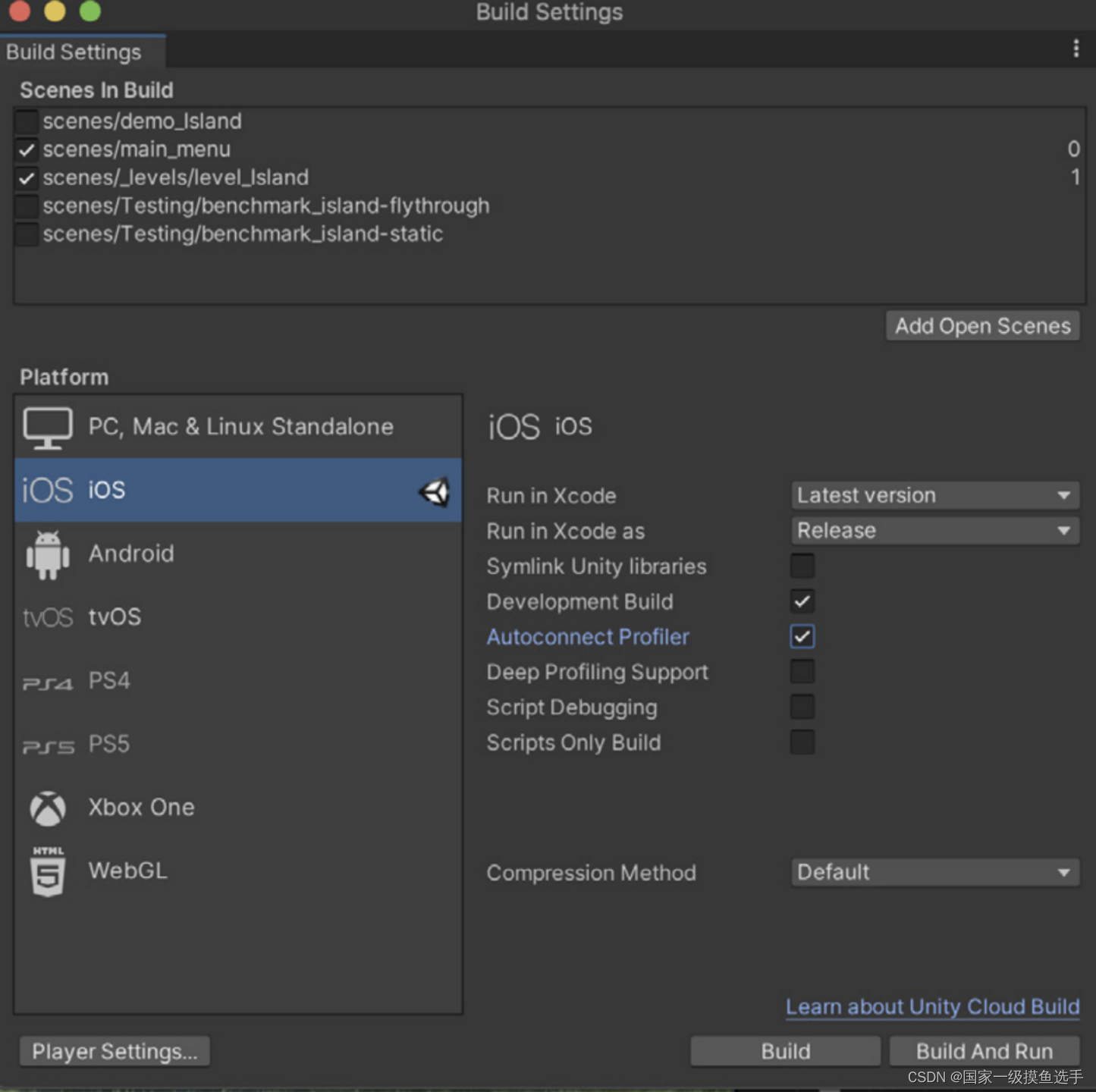This screenshot has height=1092, width=1096.
Task: Click the Scenes In Build heading
Action: click(96, 90)
